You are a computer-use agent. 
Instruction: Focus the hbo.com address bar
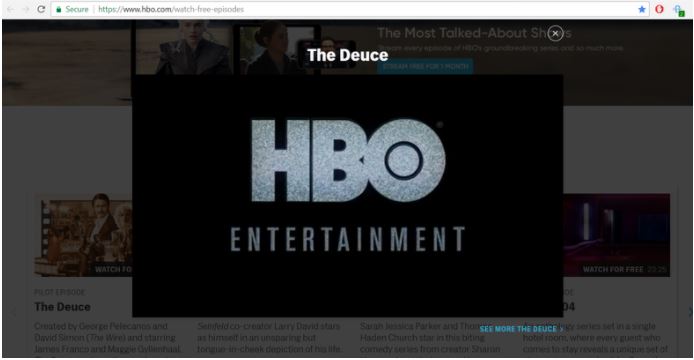(x=350, y=9)
